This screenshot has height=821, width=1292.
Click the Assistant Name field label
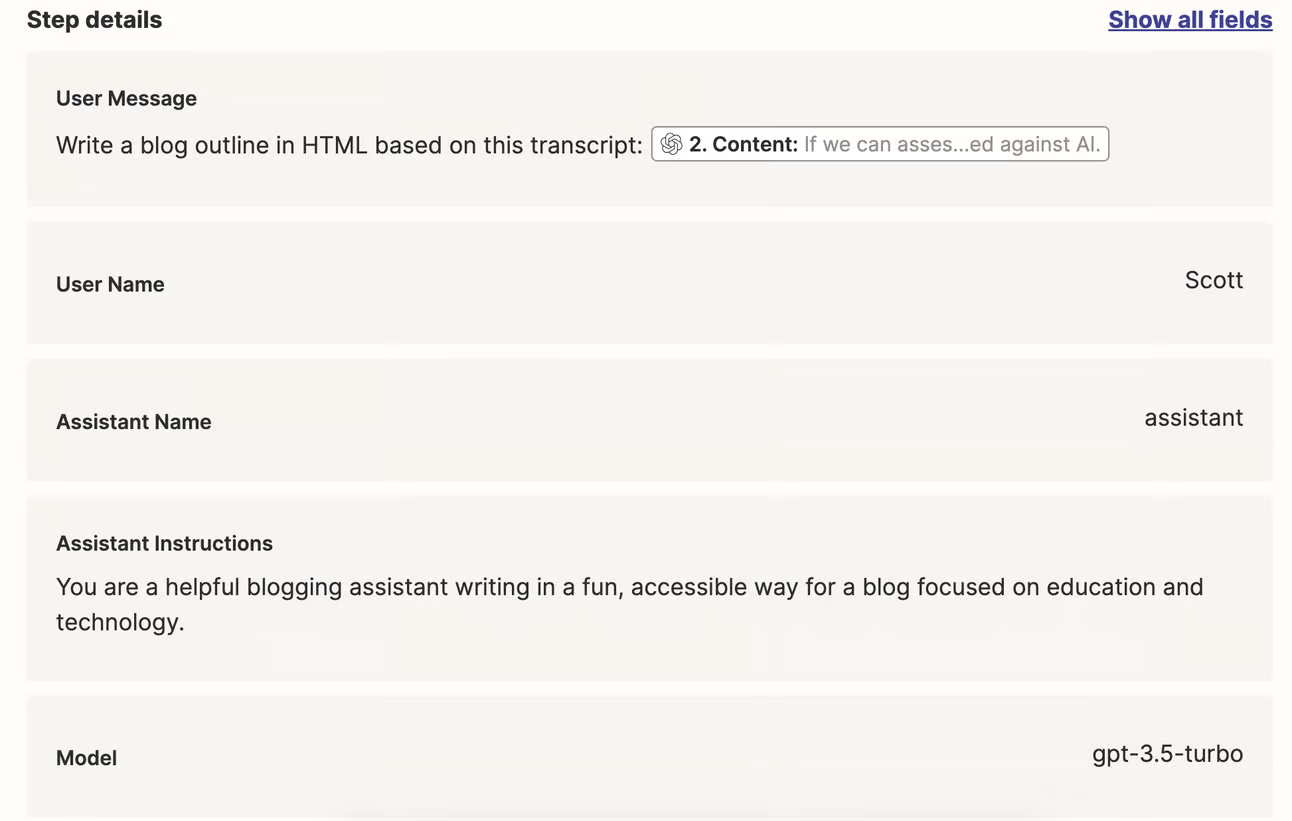(x=133, y=422)
